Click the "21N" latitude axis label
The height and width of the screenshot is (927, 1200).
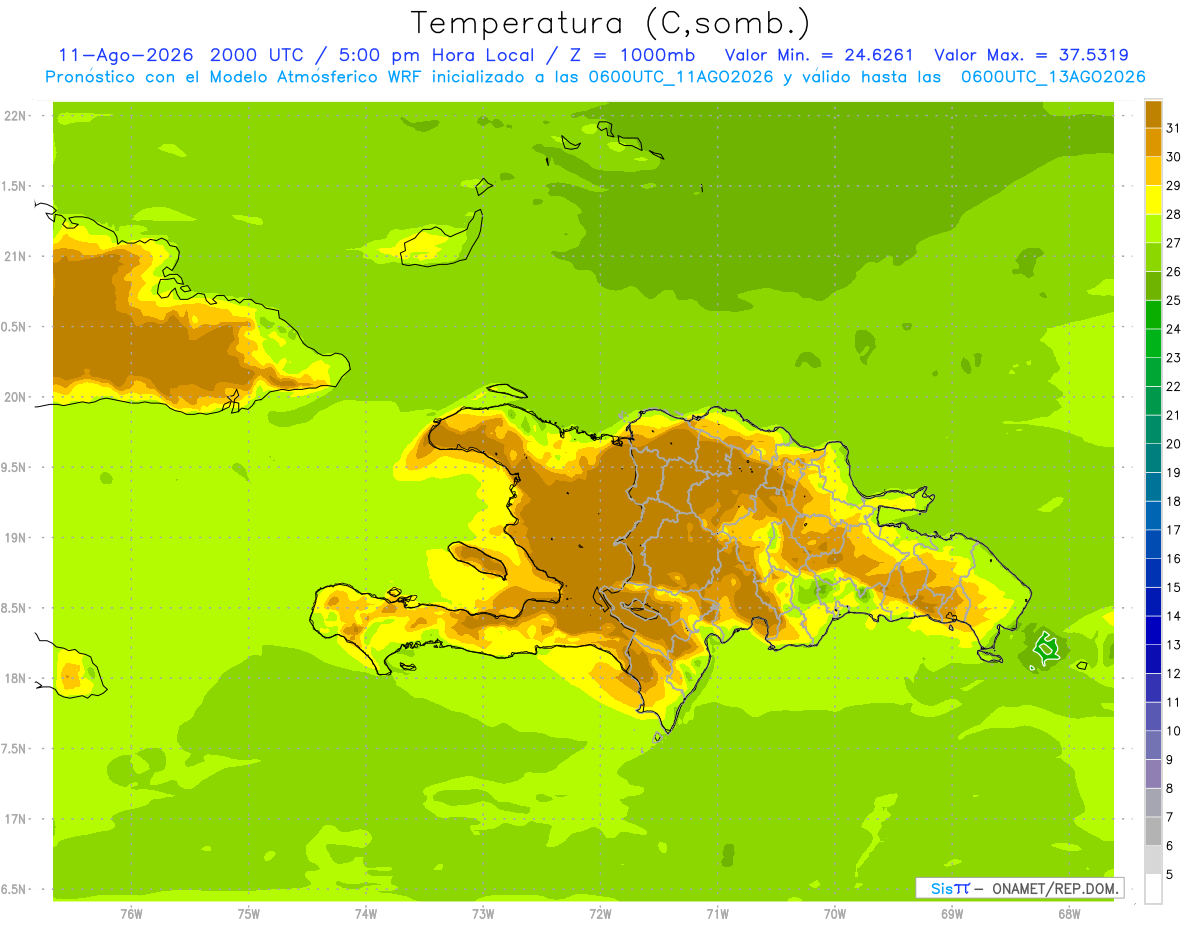pos(17,257)
